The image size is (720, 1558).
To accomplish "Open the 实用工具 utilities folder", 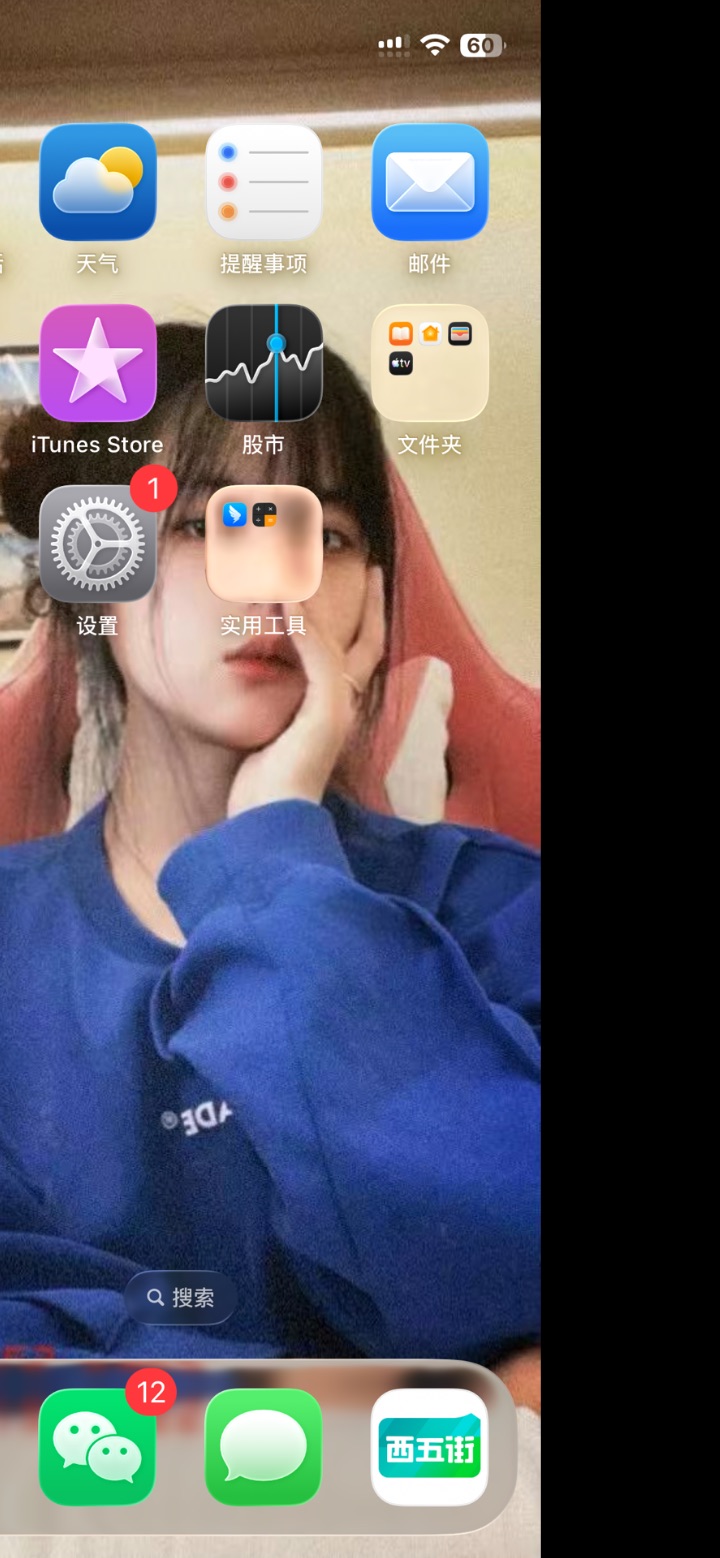I will pos(264,544).
